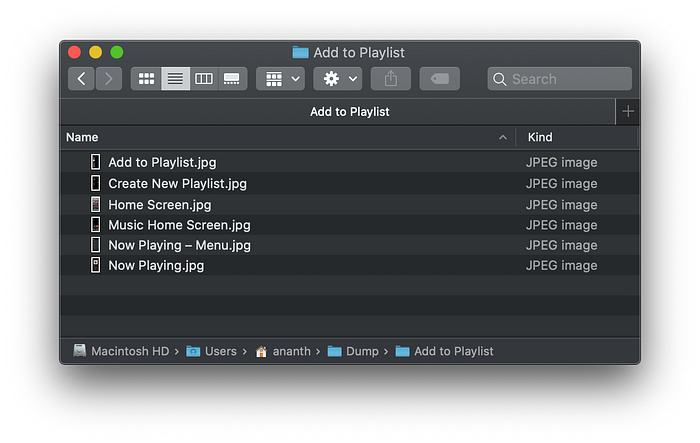Sort by the Name column header

coord(82,137)
